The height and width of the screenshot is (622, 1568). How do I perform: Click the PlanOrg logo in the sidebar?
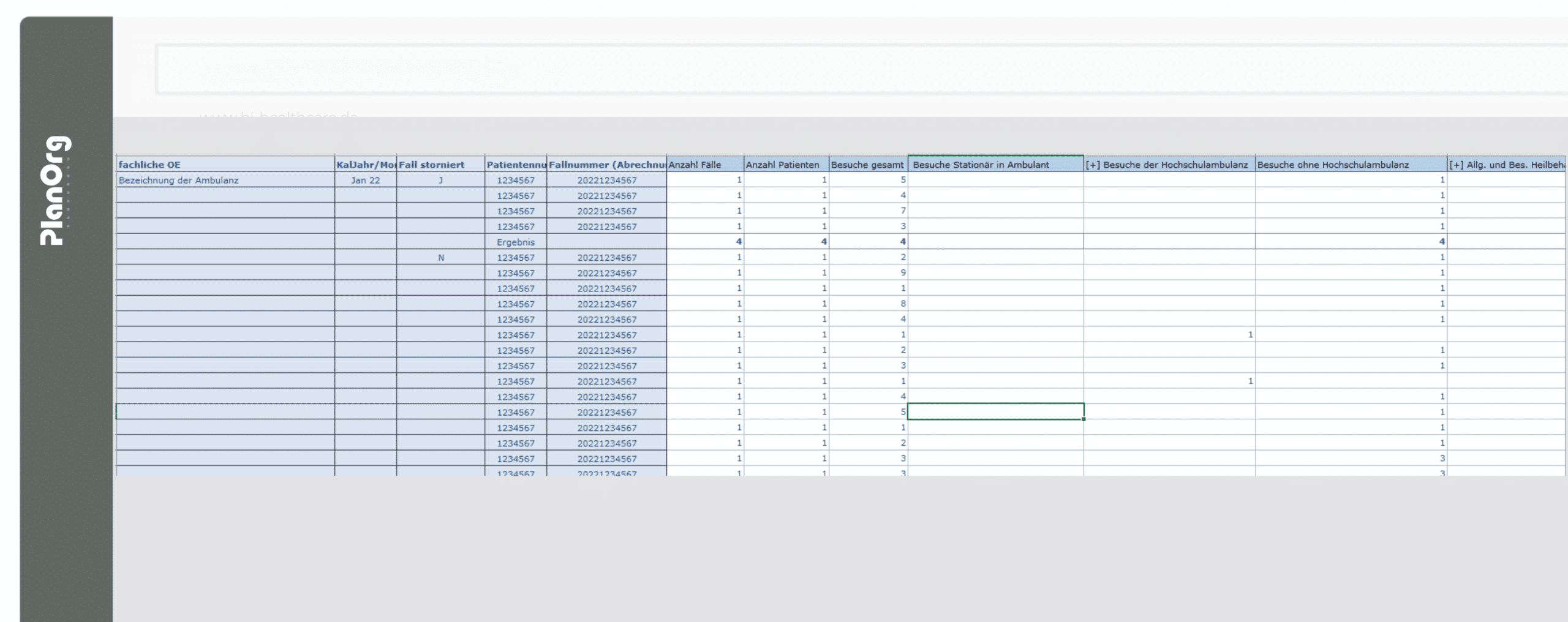[x=56, y=190]
